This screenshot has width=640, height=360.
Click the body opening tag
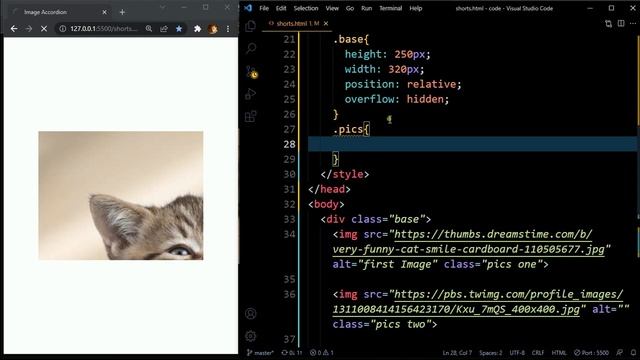tap(326, 204)
